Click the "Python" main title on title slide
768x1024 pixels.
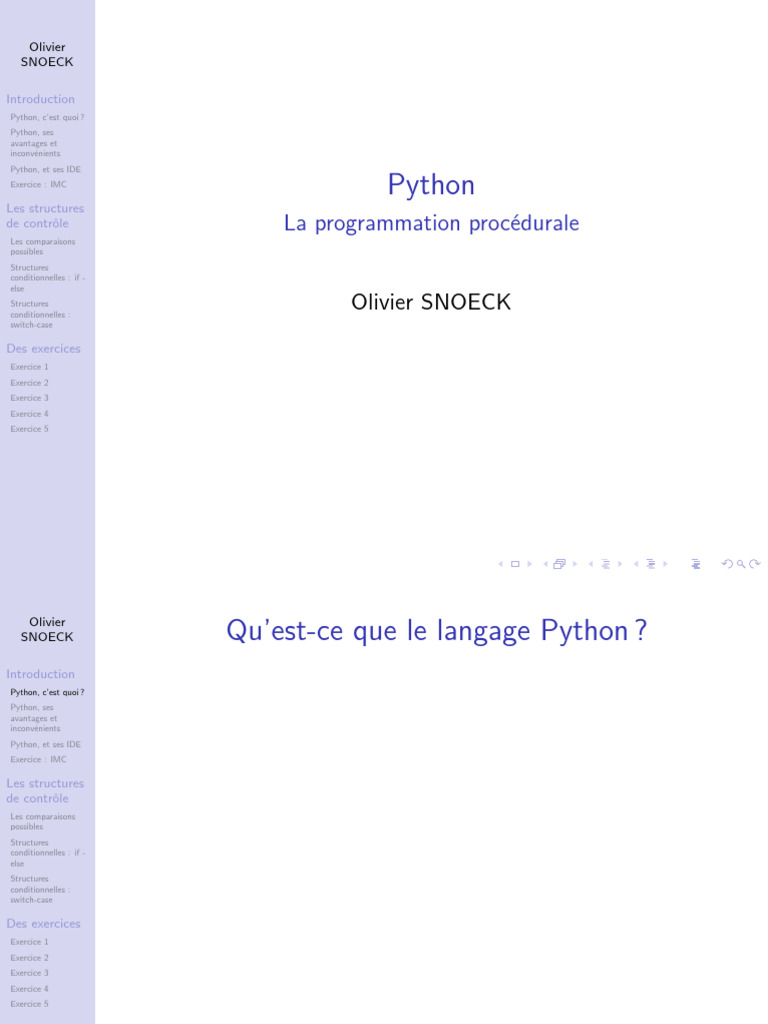pos(431,185)
